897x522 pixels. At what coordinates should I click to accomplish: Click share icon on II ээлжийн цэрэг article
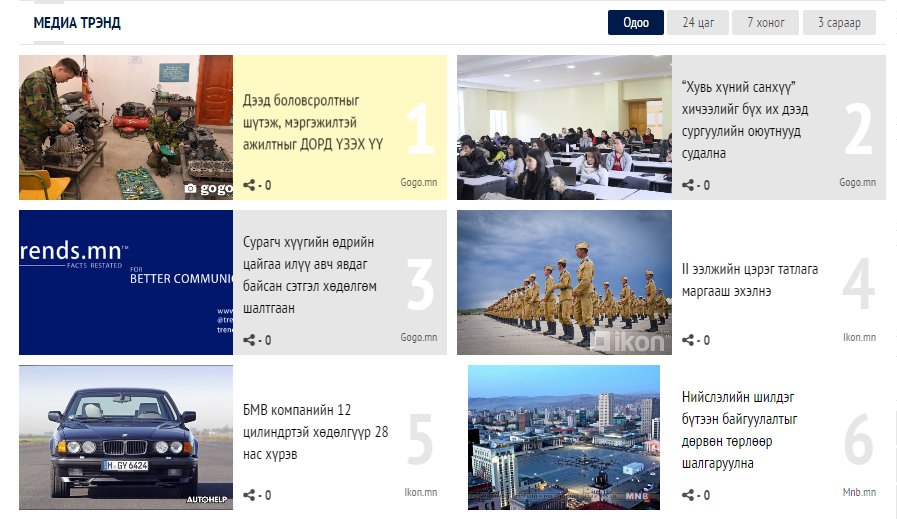pyautogui.click(x=688, y=340)
